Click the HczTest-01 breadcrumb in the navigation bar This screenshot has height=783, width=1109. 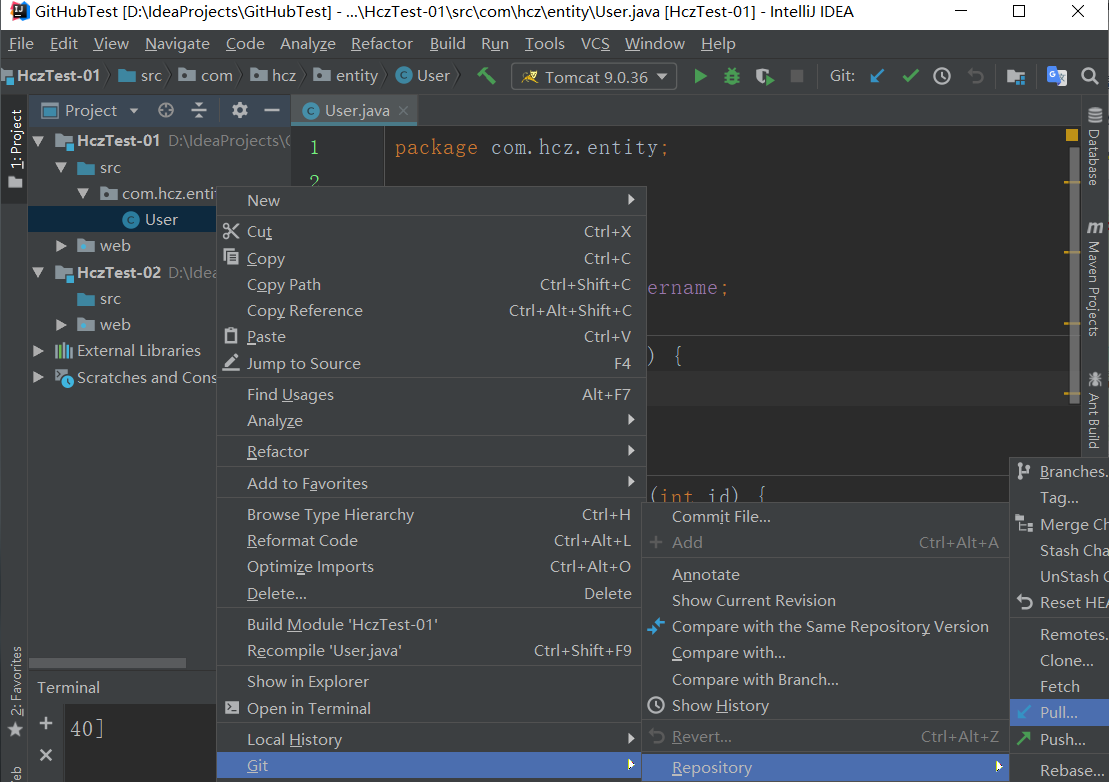(52, 76)
